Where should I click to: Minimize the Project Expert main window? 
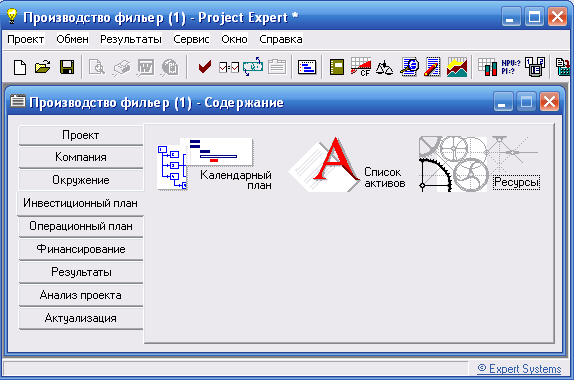click(x=511, y=17)
